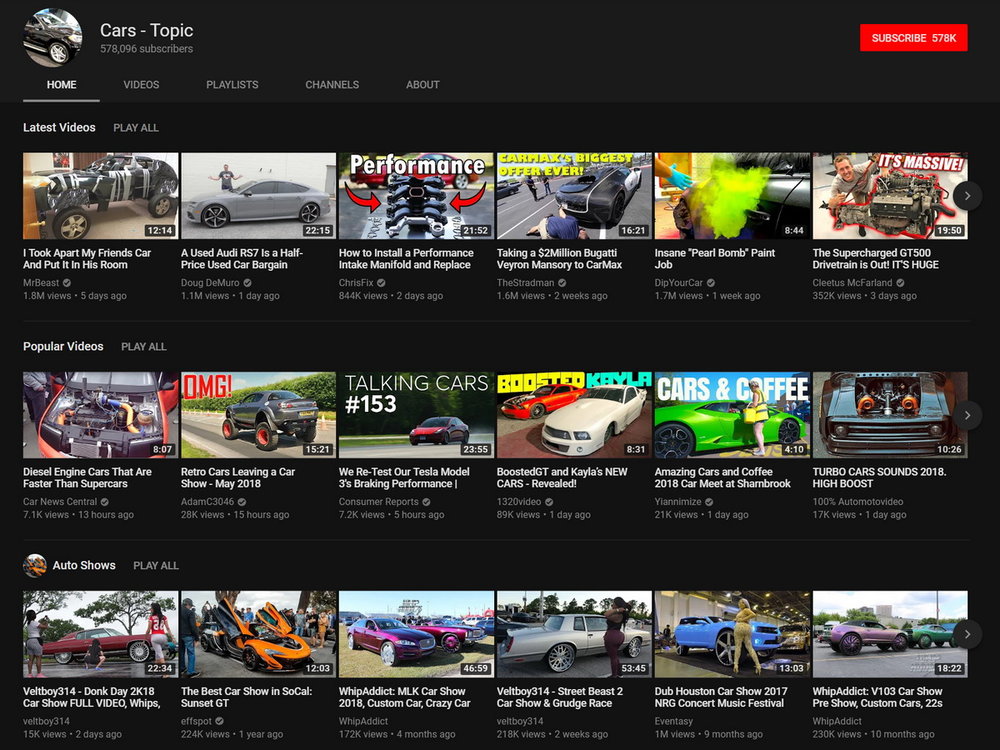1000x750 pixels.
Task: Click the verified badge next to effspot
Action: 219,721
